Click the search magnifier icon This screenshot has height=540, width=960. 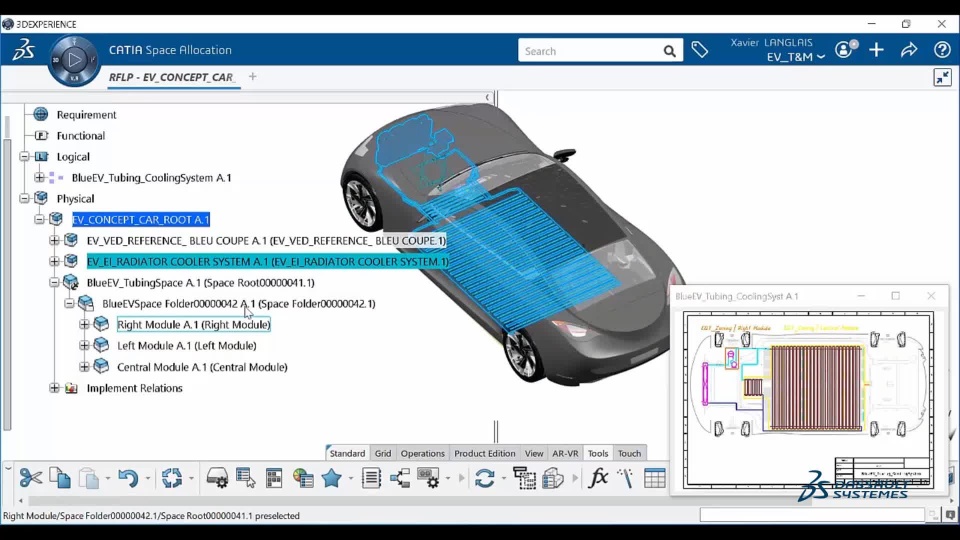tap(670, 51)
